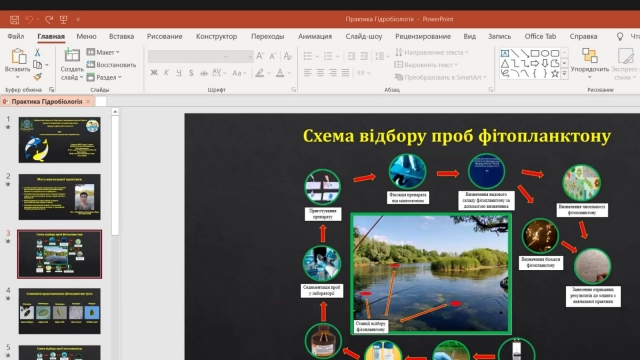The height and width of the screenshot is (360, 640).
Task: Toggle bold Ж formatting
Action: pyautogui.click(x=154, y=73)
